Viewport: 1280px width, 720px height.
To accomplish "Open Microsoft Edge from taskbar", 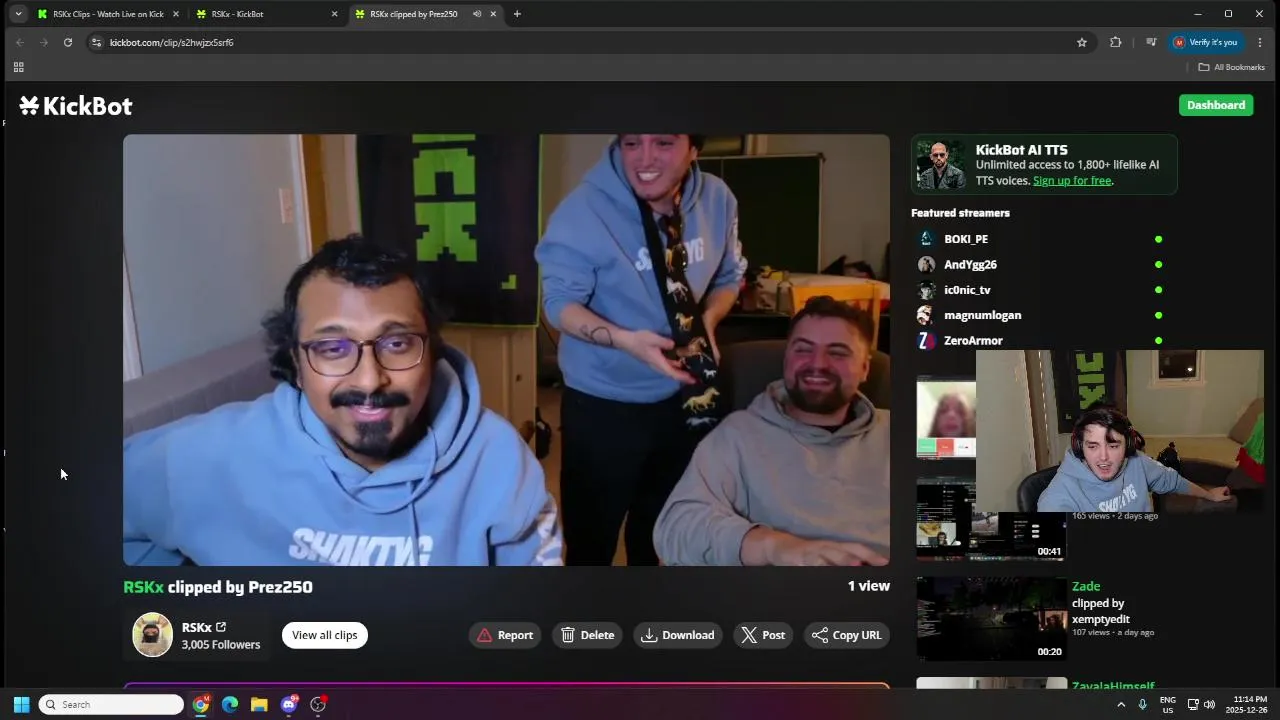I will (x=230, y=705).
